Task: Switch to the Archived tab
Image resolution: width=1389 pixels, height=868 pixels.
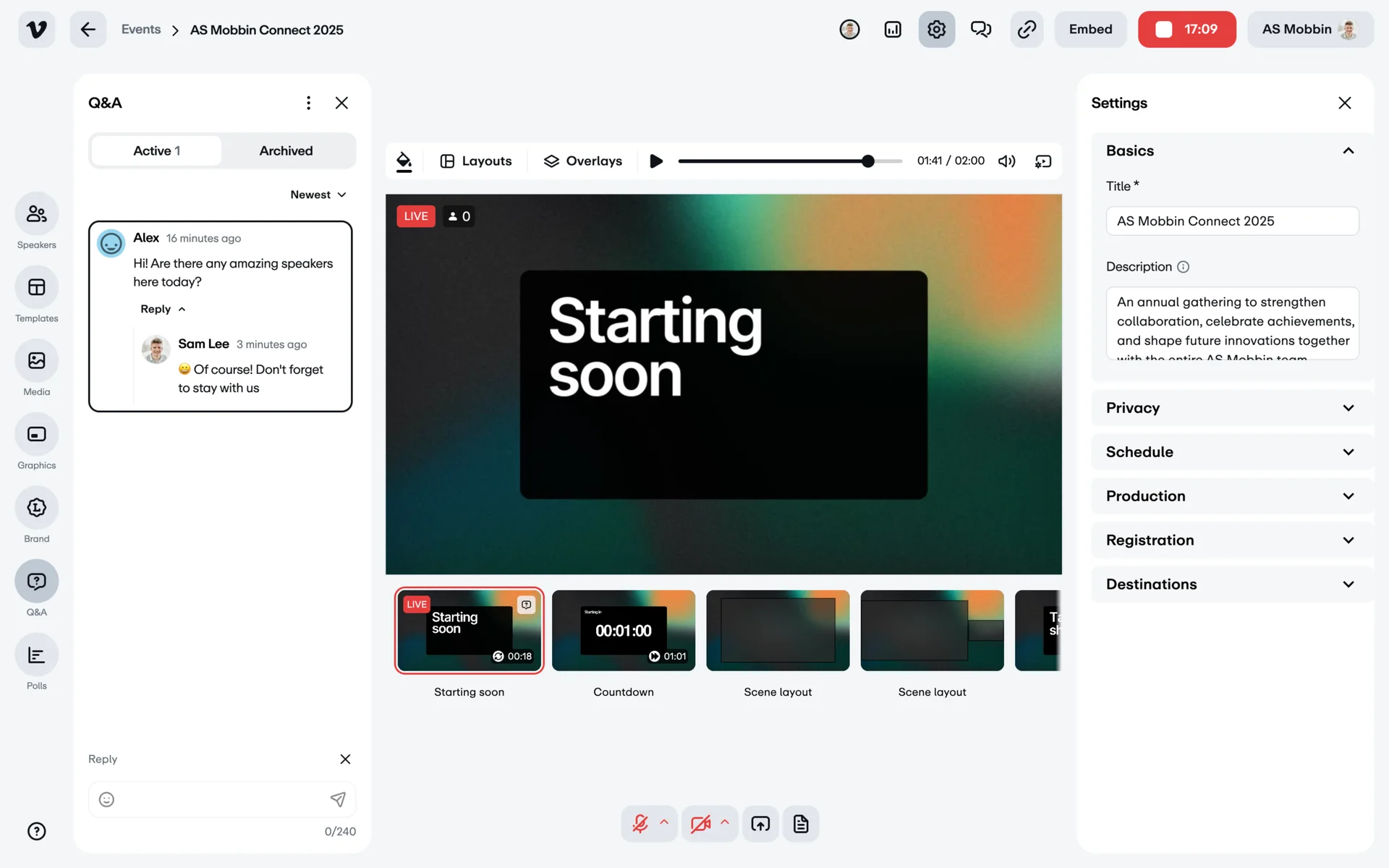Action: tap(286, 150)
